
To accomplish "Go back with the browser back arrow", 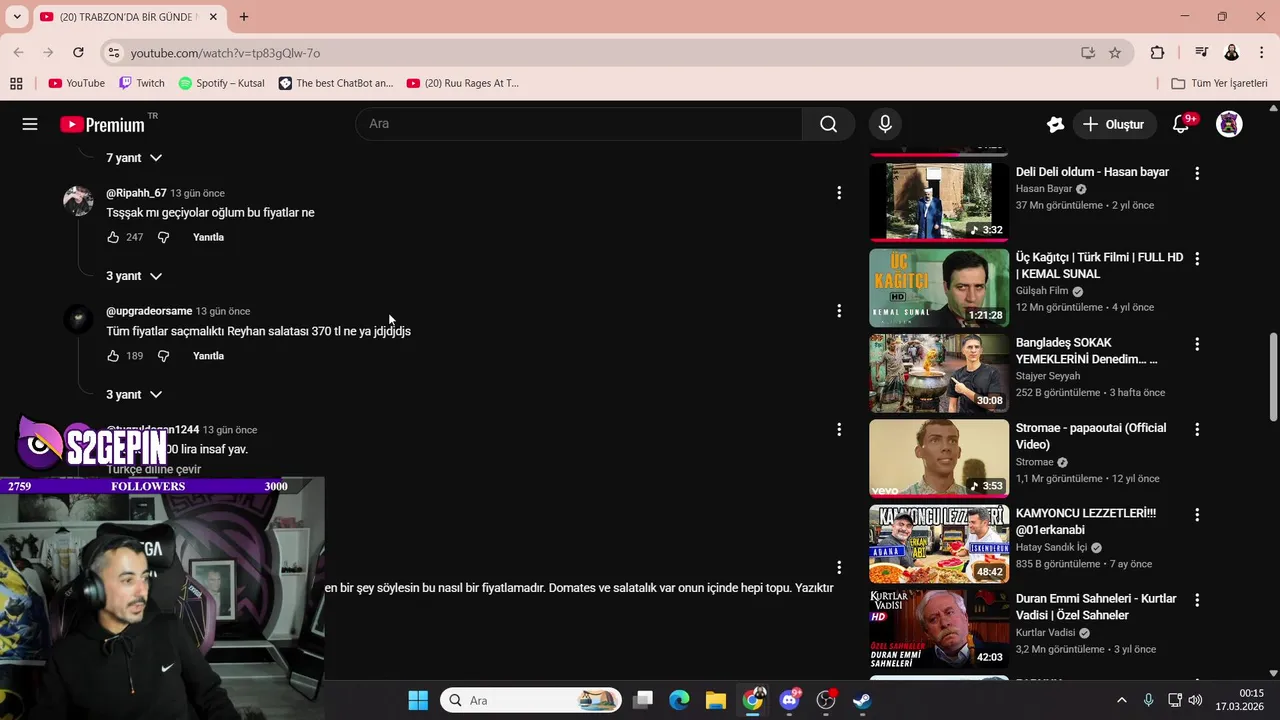I will (x=18, y=53).
